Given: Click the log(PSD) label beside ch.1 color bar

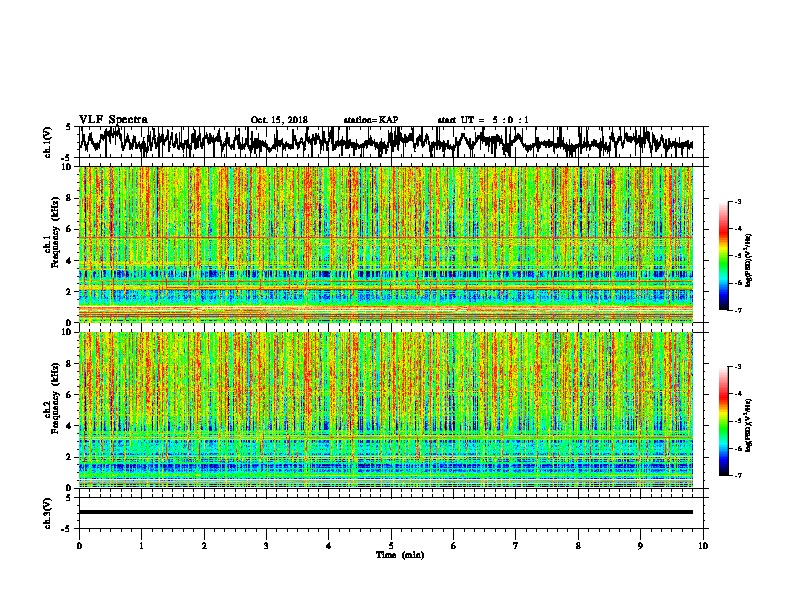Looking at the screenshot, I should pos(748,260).
